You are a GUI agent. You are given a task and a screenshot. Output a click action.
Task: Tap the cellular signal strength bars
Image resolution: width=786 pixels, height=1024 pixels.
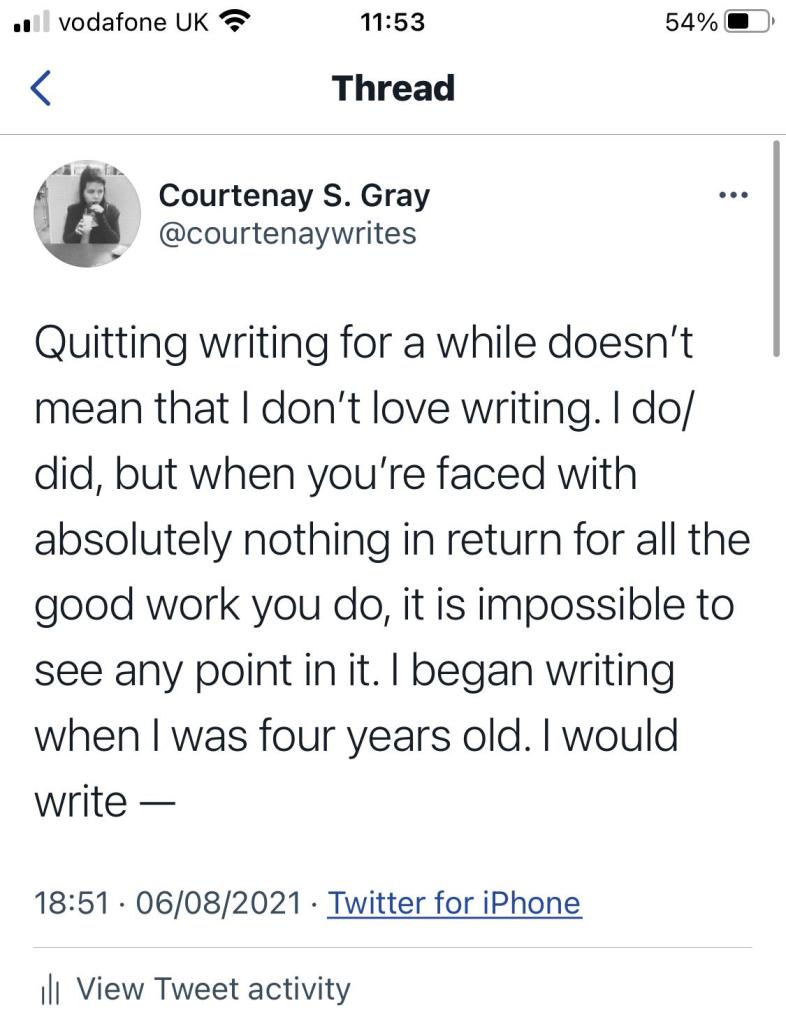click(x=32, y=22)
